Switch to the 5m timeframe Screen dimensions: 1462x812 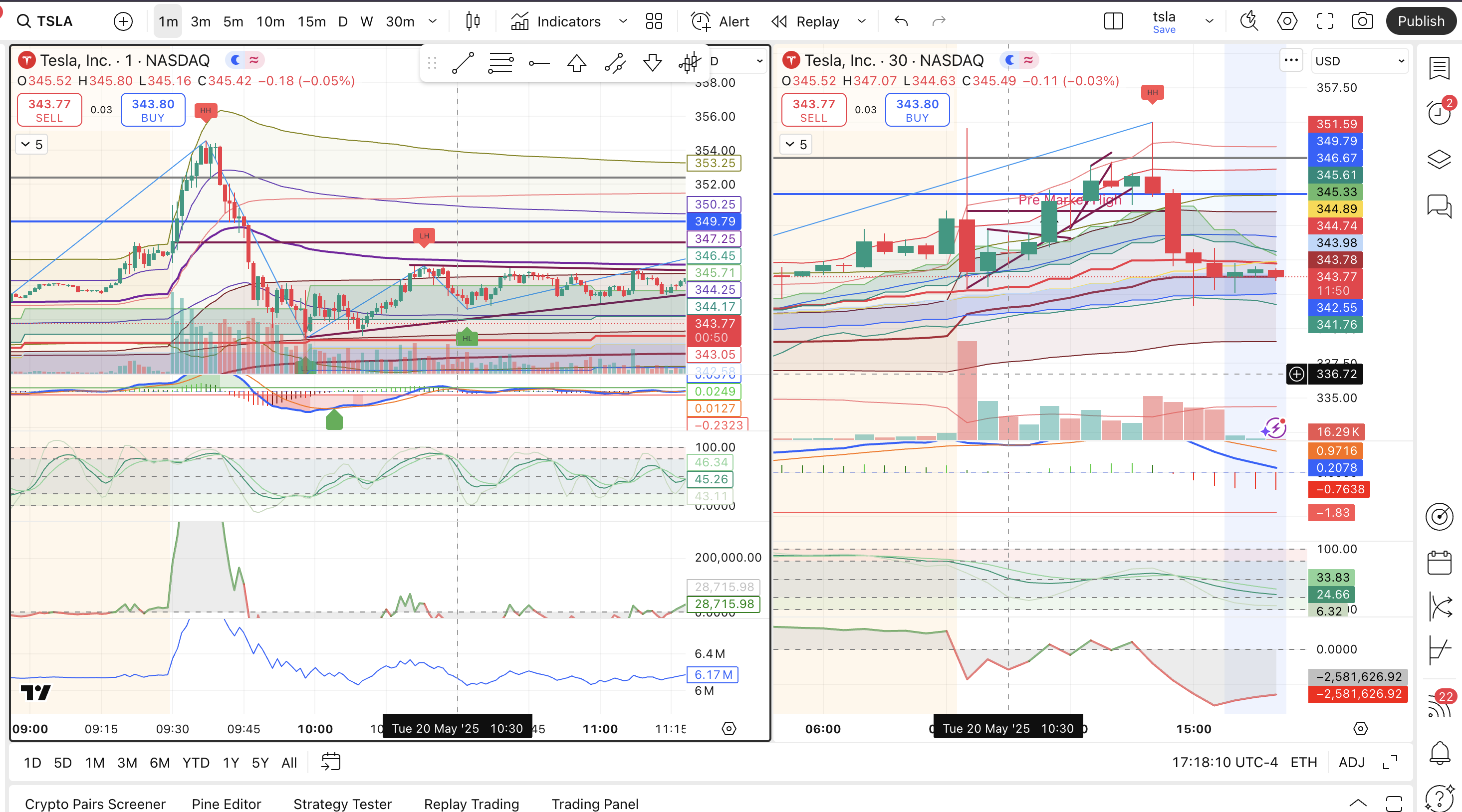coord(233,21)
